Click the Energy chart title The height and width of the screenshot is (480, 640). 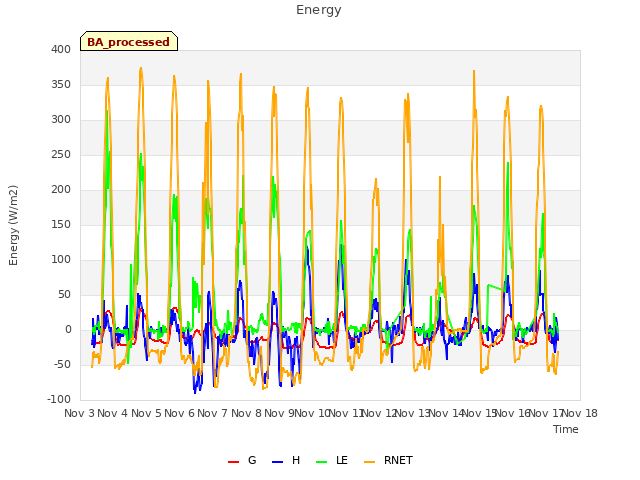pos(318,10)
